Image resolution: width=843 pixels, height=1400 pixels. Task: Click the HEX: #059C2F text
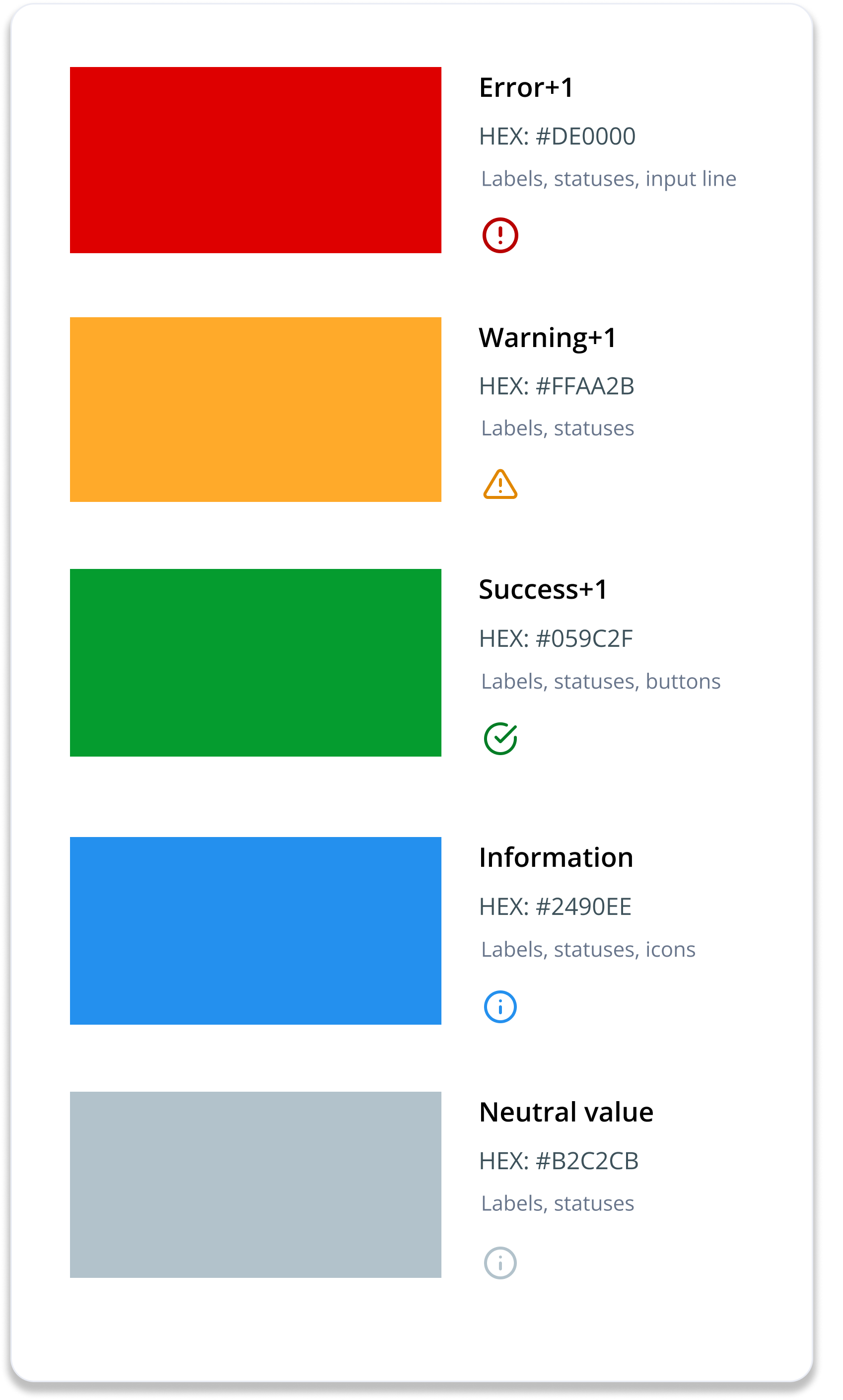pyautogui.click(x=556, y=639)
